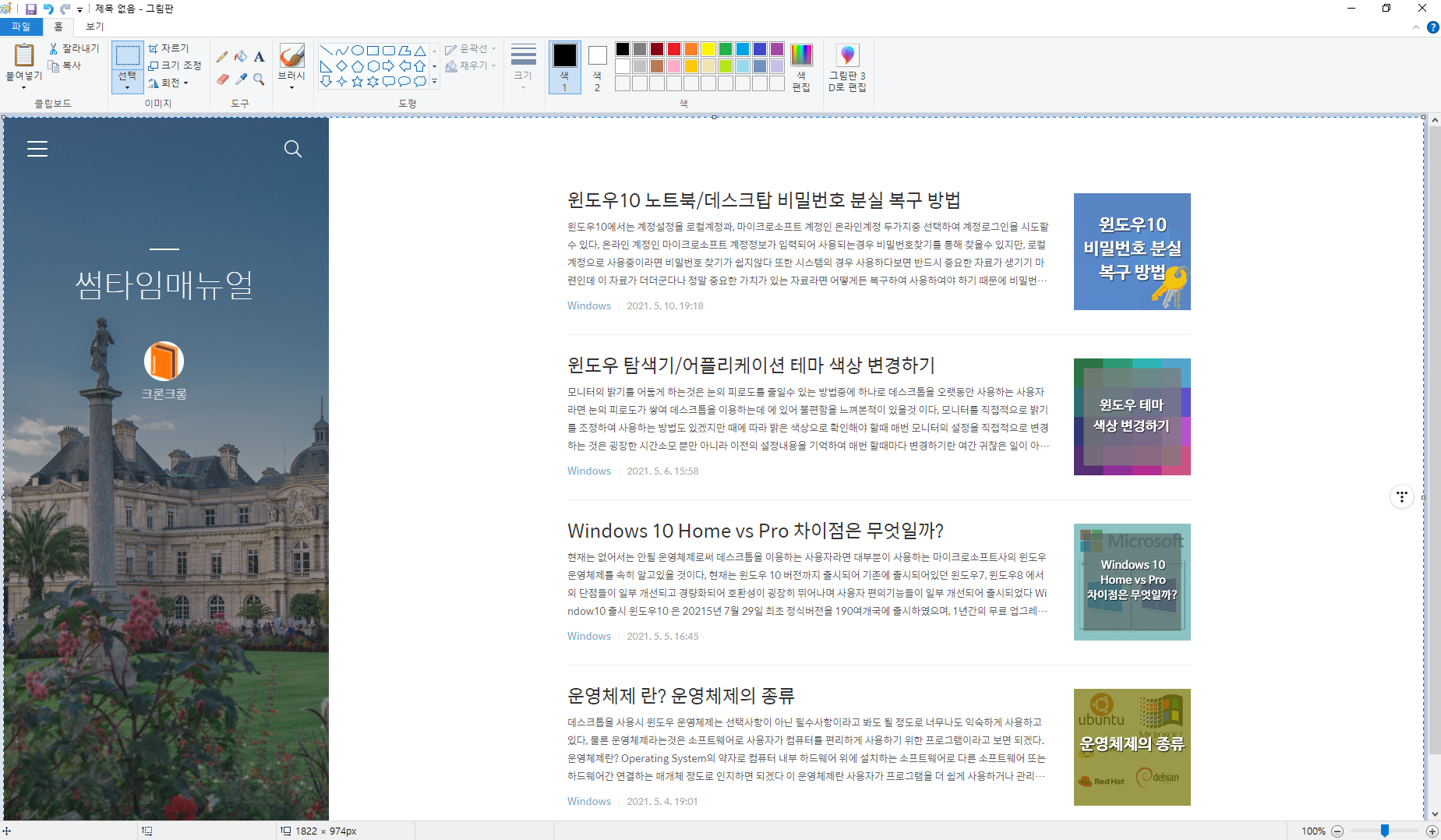Choose the Six-point star shape
This screenshot has height=840, width=1441.
point(373,81)
